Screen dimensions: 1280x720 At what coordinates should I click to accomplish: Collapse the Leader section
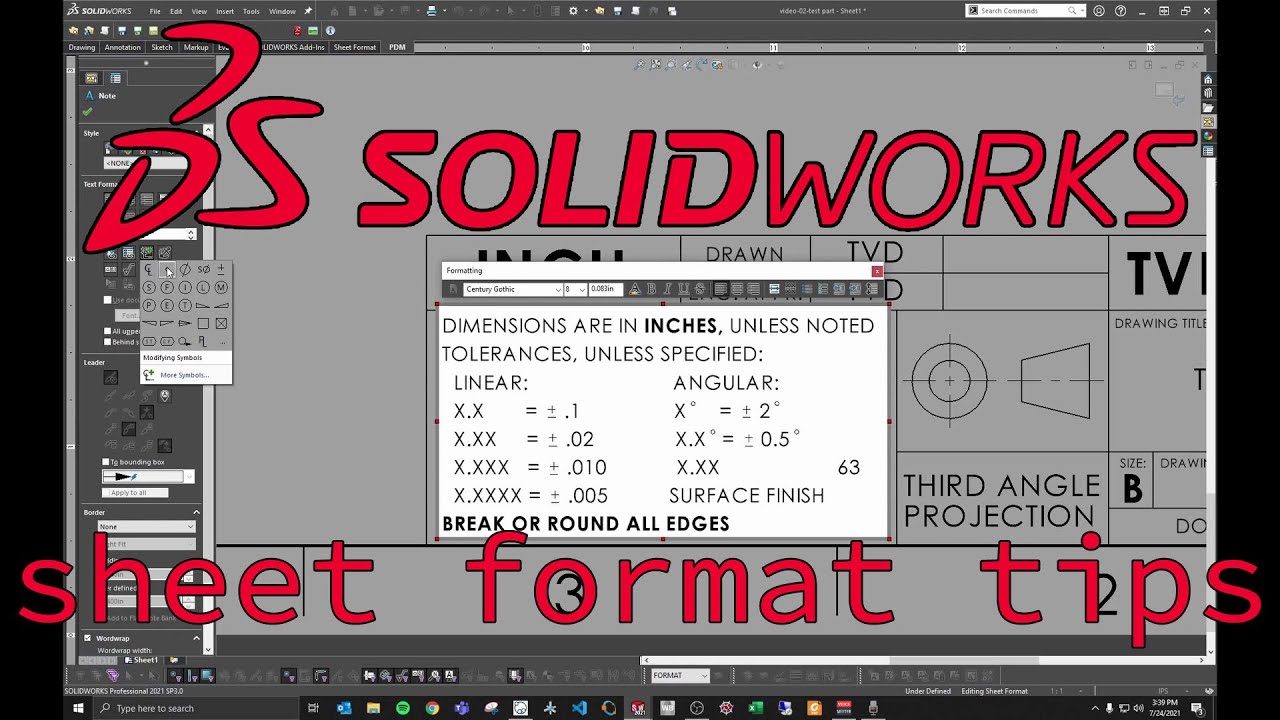pos(196,362)
